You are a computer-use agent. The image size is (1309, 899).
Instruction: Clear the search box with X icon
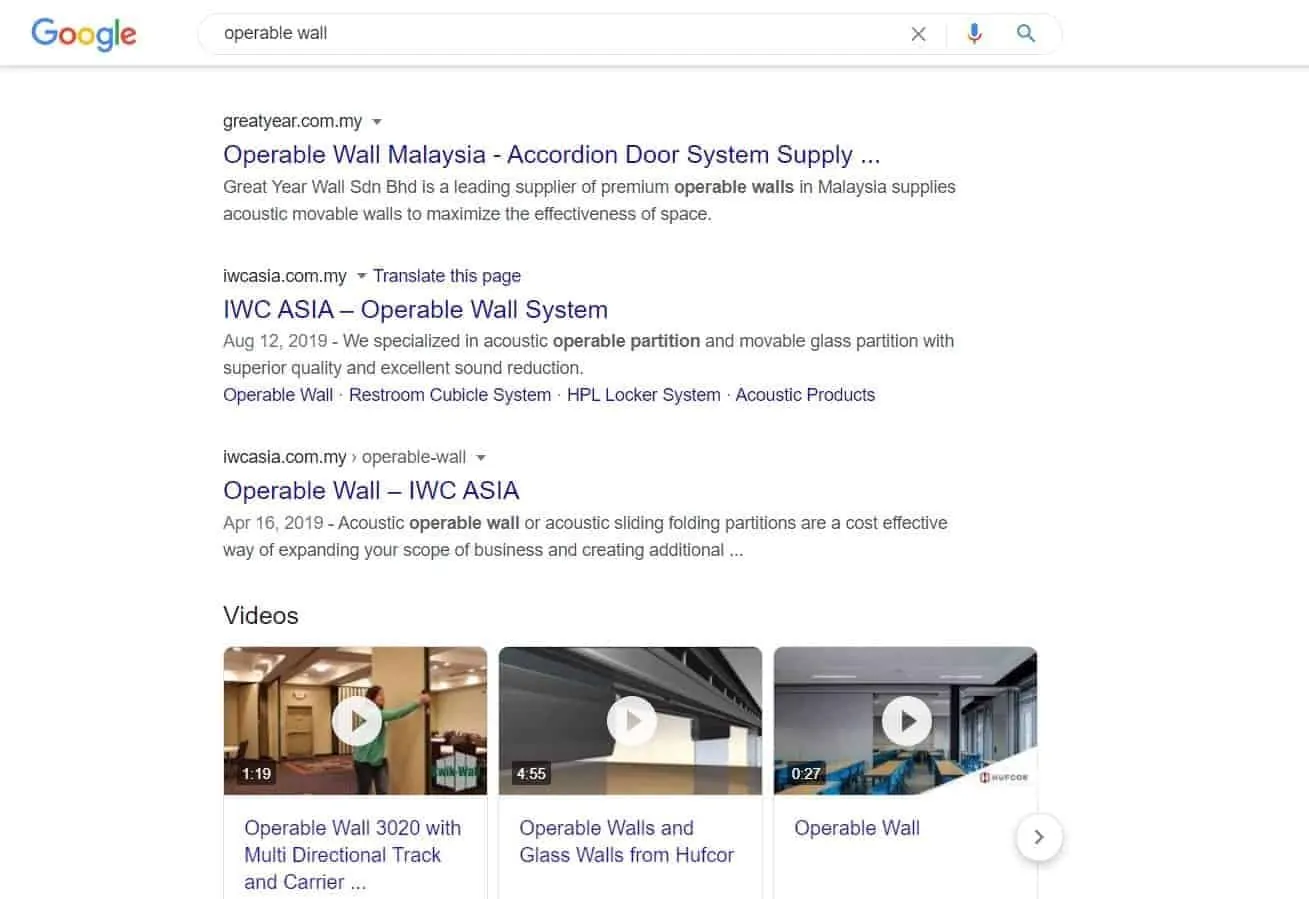(x=918, y=34)
